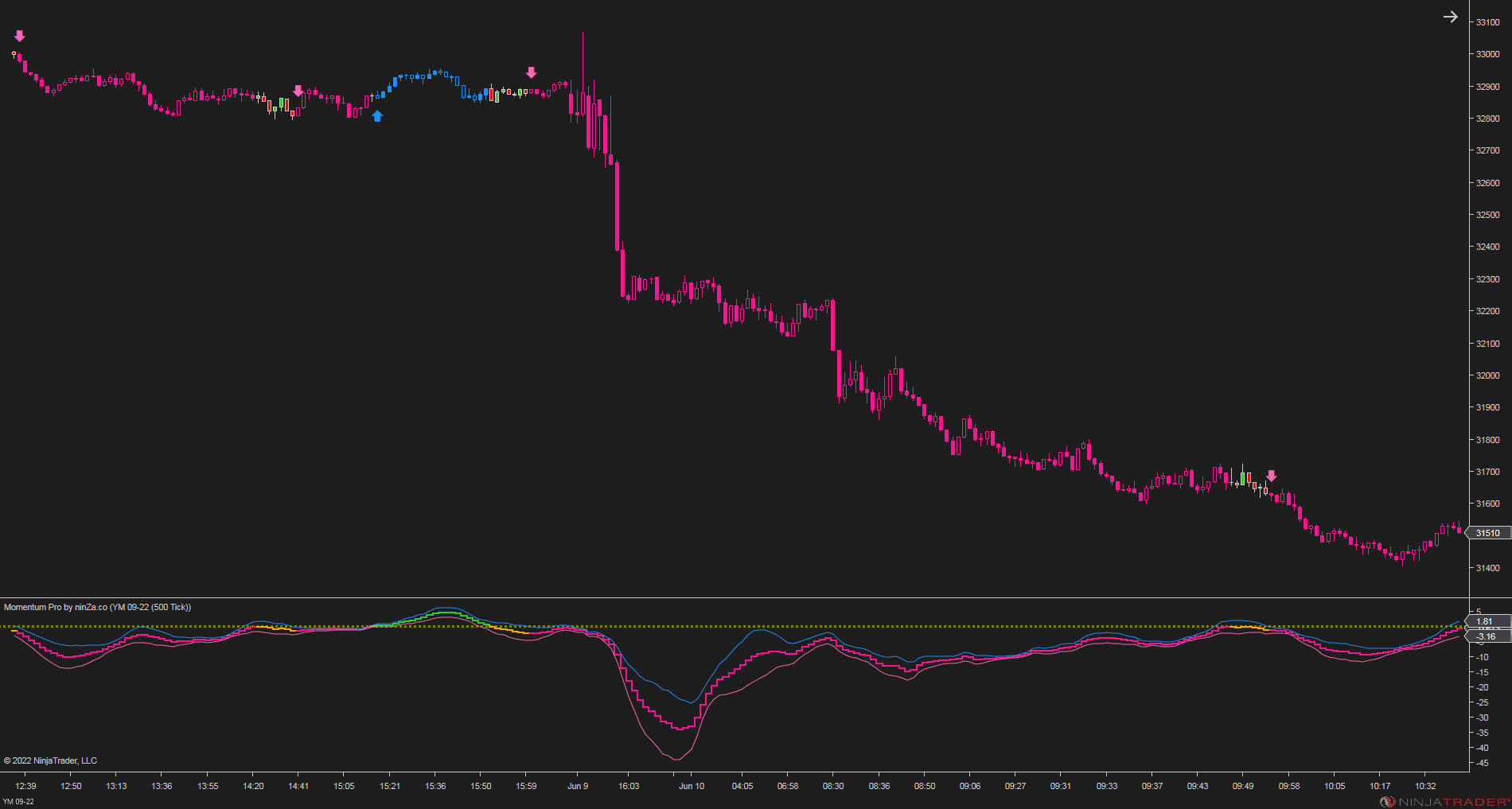Click the 10:05 time axis label

pos(1335,786)
